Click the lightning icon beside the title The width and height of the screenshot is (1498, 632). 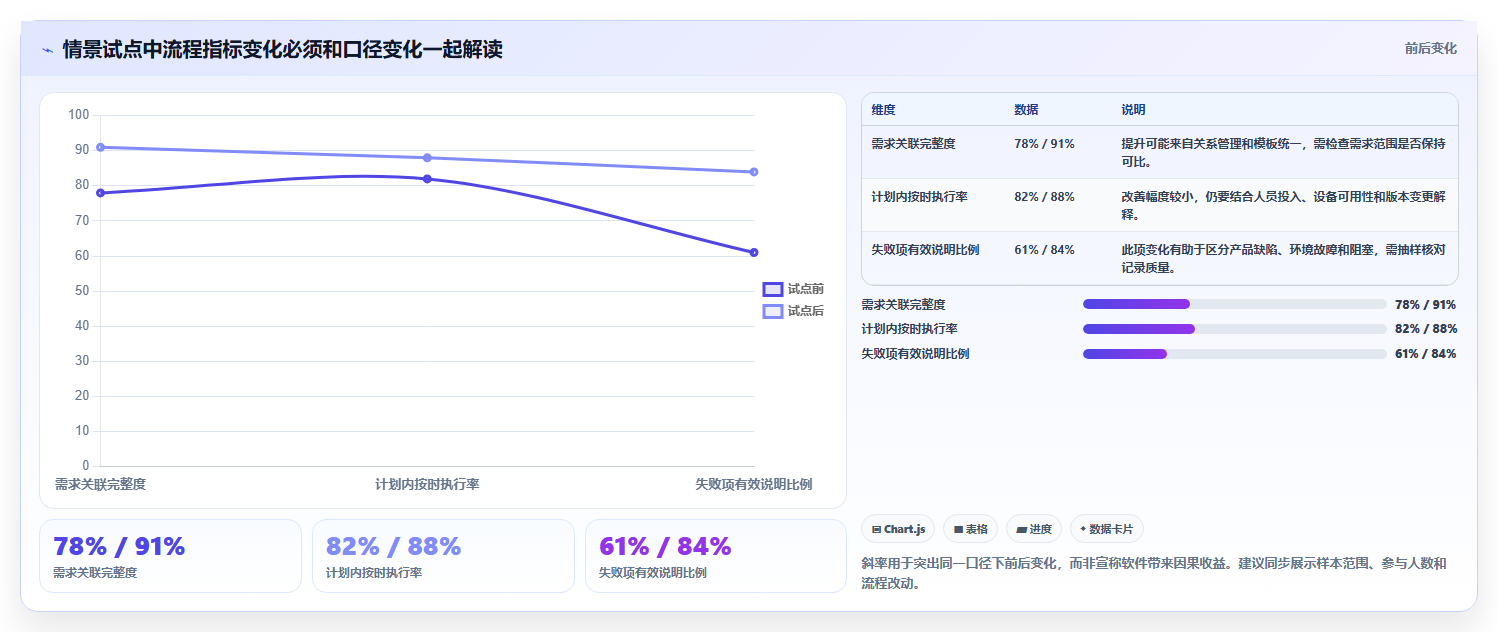click(47, 50)
